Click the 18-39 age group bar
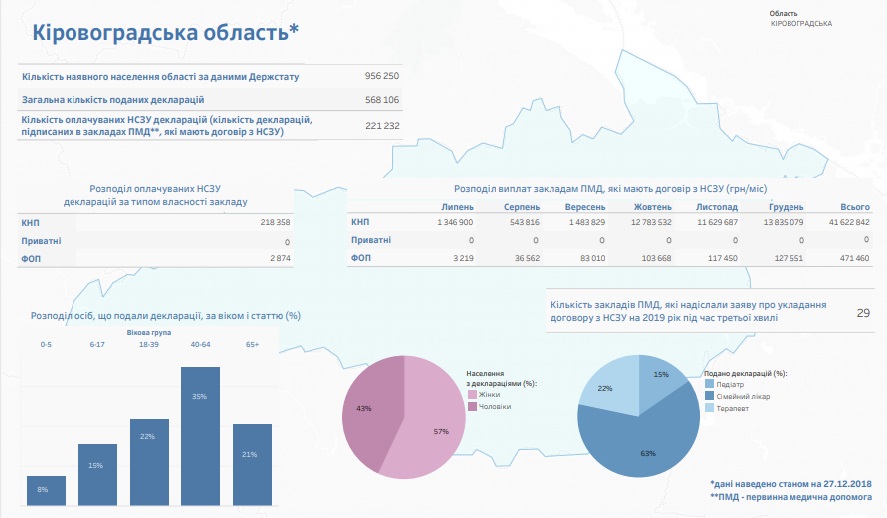887x518 pixels. coord(149,462)
